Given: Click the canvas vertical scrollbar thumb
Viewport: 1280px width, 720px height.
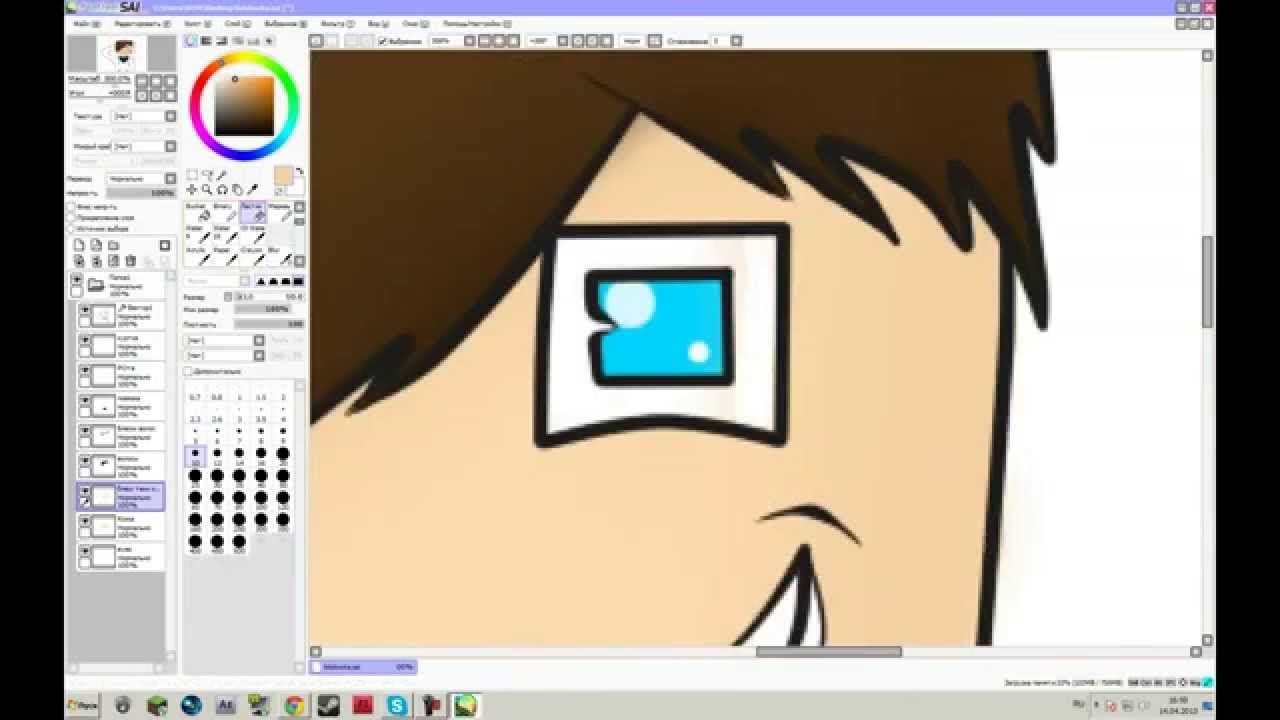Looking at the screenshot, I should click(x=1208, y=281).
